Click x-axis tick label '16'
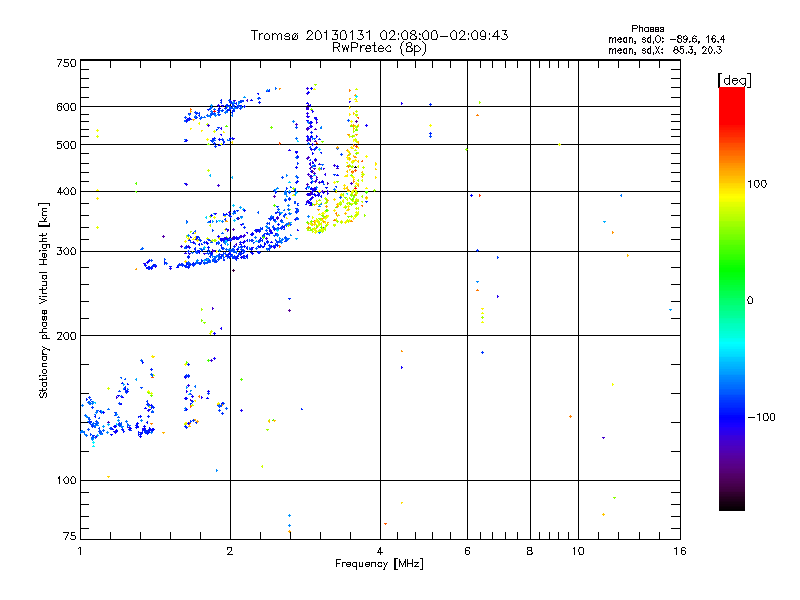This screenshot has width=800, height=600. pyautogui.click(x=680, y=551)
